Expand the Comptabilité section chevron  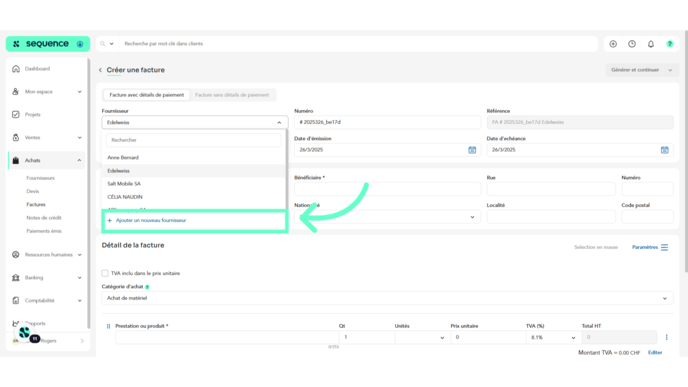(x=79, y=301)
